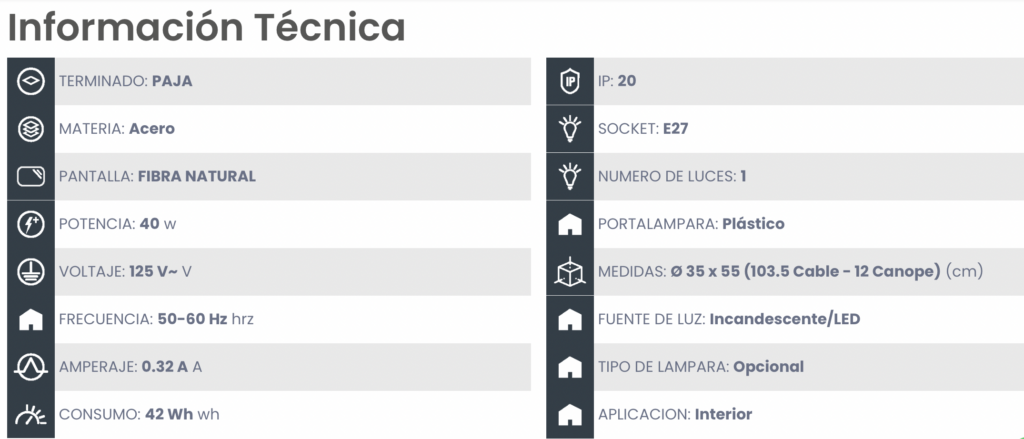Click the Incandescente/LED light source text

(x=784, y=319)
